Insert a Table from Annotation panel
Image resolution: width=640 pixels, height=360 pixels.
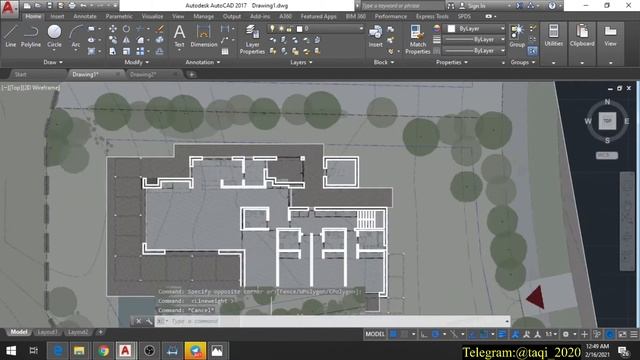click(x=225, y=51)
